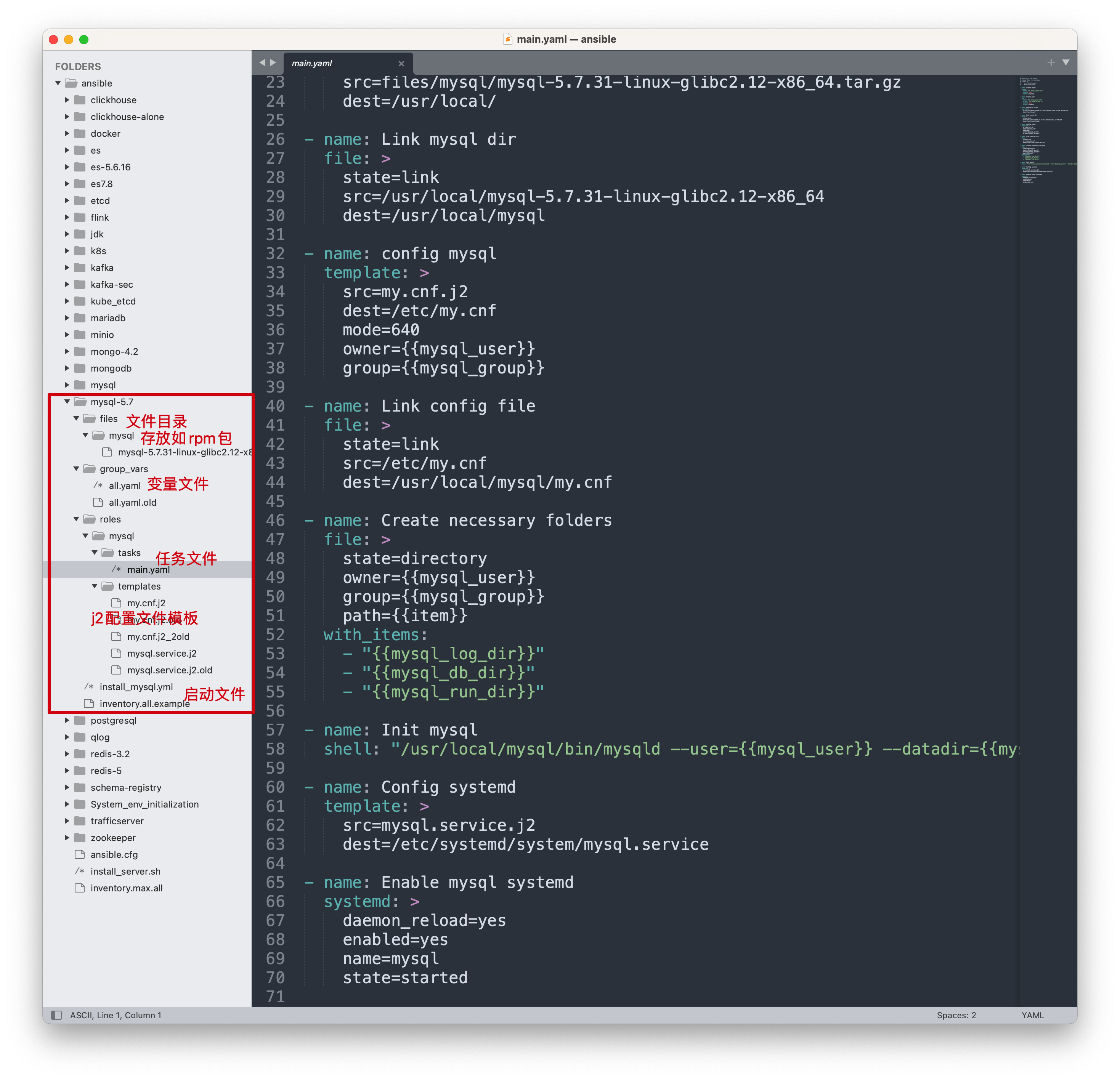Open my.cnf.j2 template file
This screenshot has width=1120, height=1080.
click(x=146, y=603)
